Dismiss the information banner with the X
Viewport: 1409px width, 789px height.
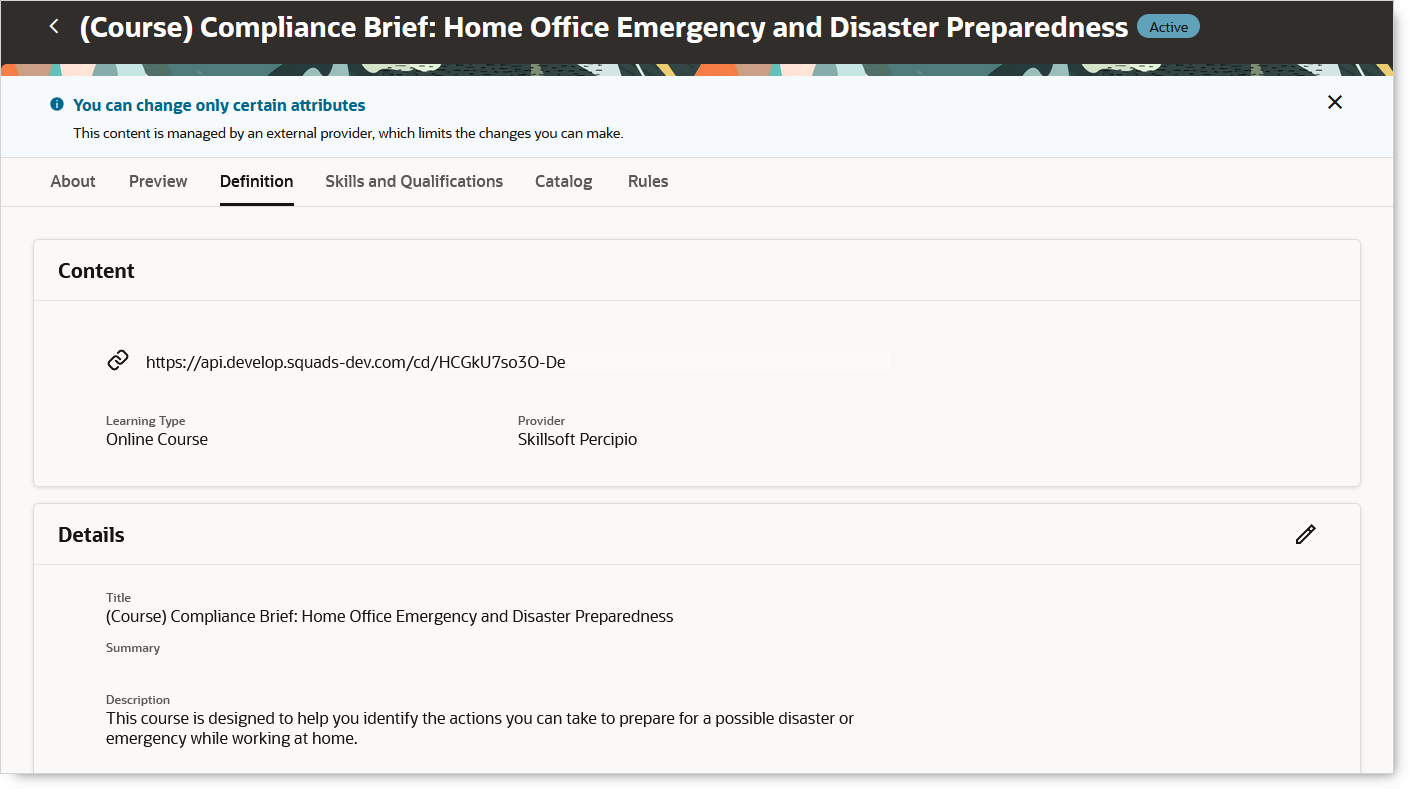[x=1335, y=102]
